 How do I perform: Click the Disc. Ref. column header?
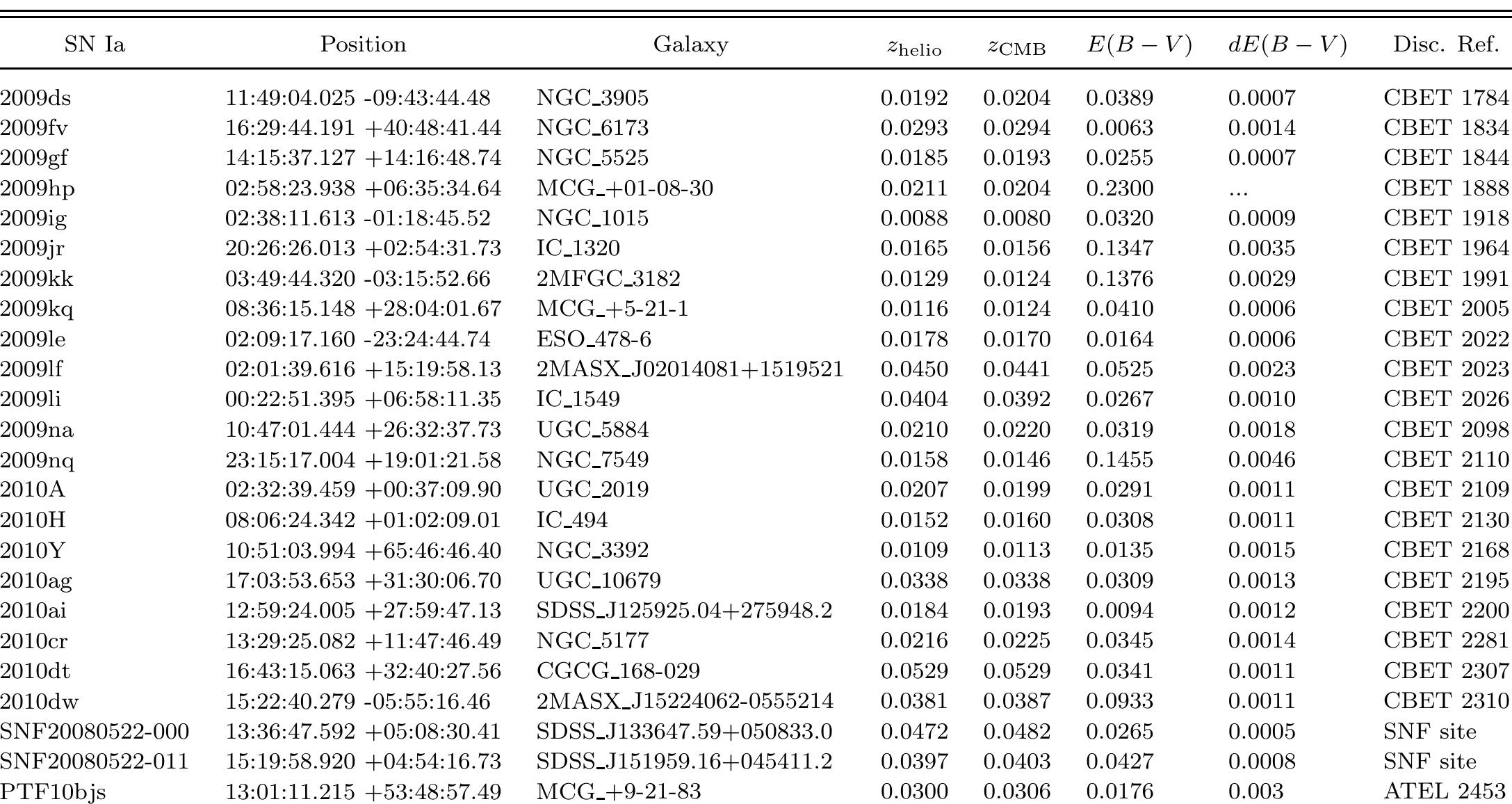pyautogui.click(x=1445, y=45)
